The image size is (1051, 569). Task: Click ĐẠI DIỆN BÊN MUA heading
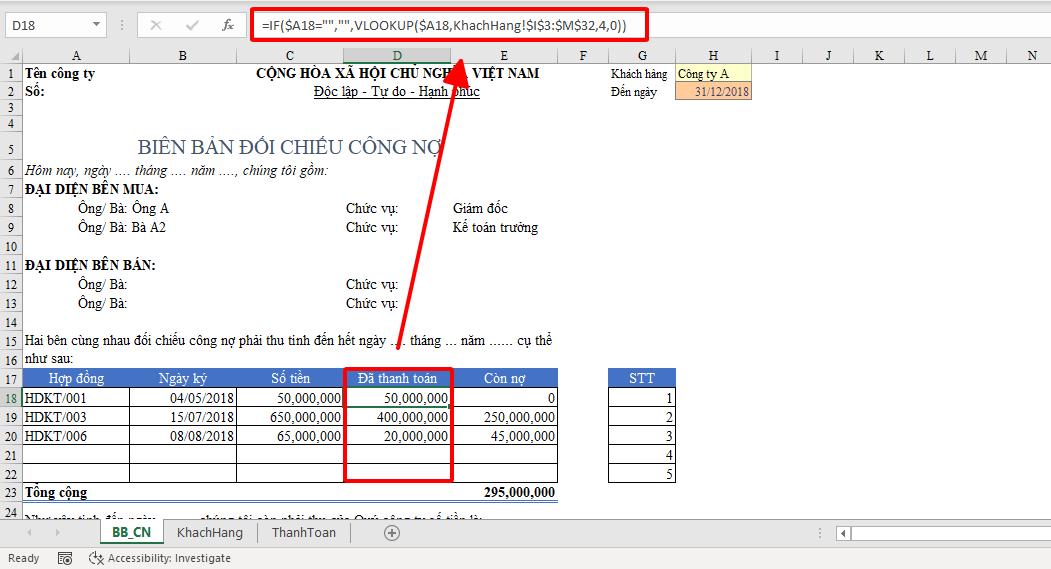click(x=92, y=189)
